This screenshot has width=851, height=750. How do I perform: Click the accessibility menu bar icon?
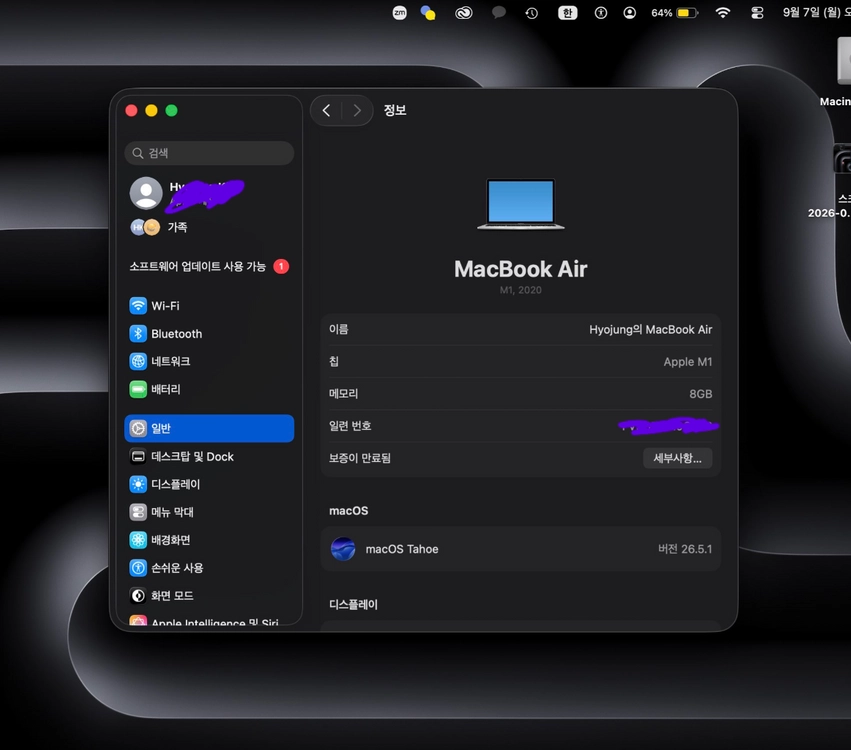601,12
